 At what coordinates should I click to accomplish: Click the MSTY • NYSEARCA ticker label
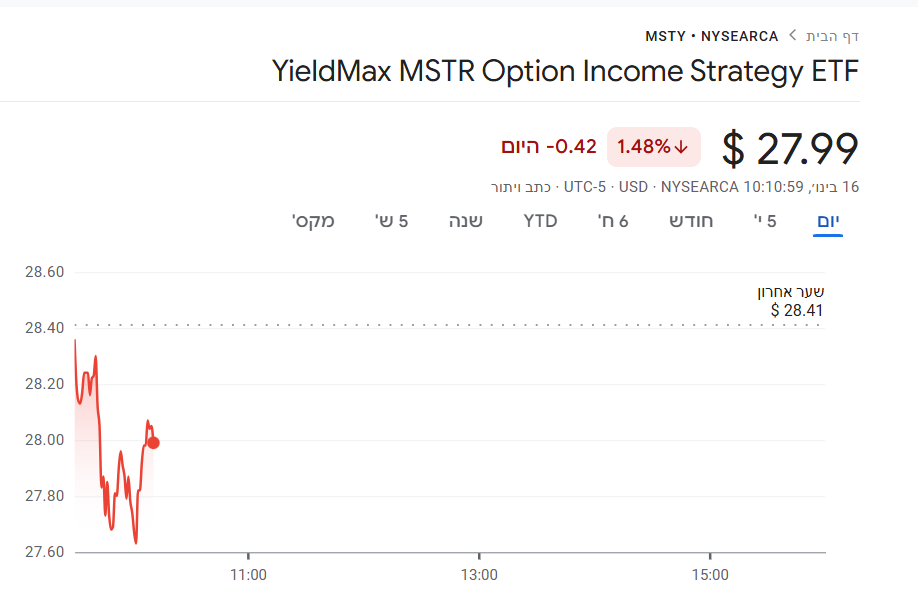pos(711,36)
